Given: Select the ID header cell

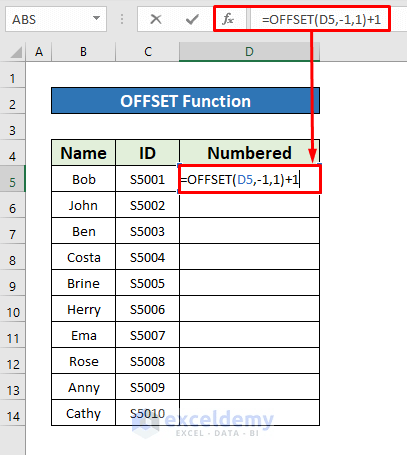Looking at the screenshot, I should (x=147, y=153).
